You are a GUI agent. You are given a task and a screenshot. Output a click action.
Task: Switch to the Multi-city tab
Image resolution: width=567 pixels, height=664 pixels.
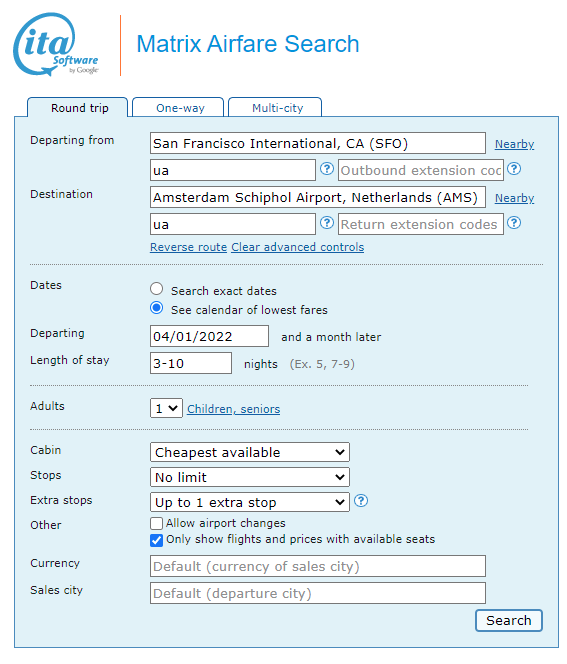pos(275,108)
